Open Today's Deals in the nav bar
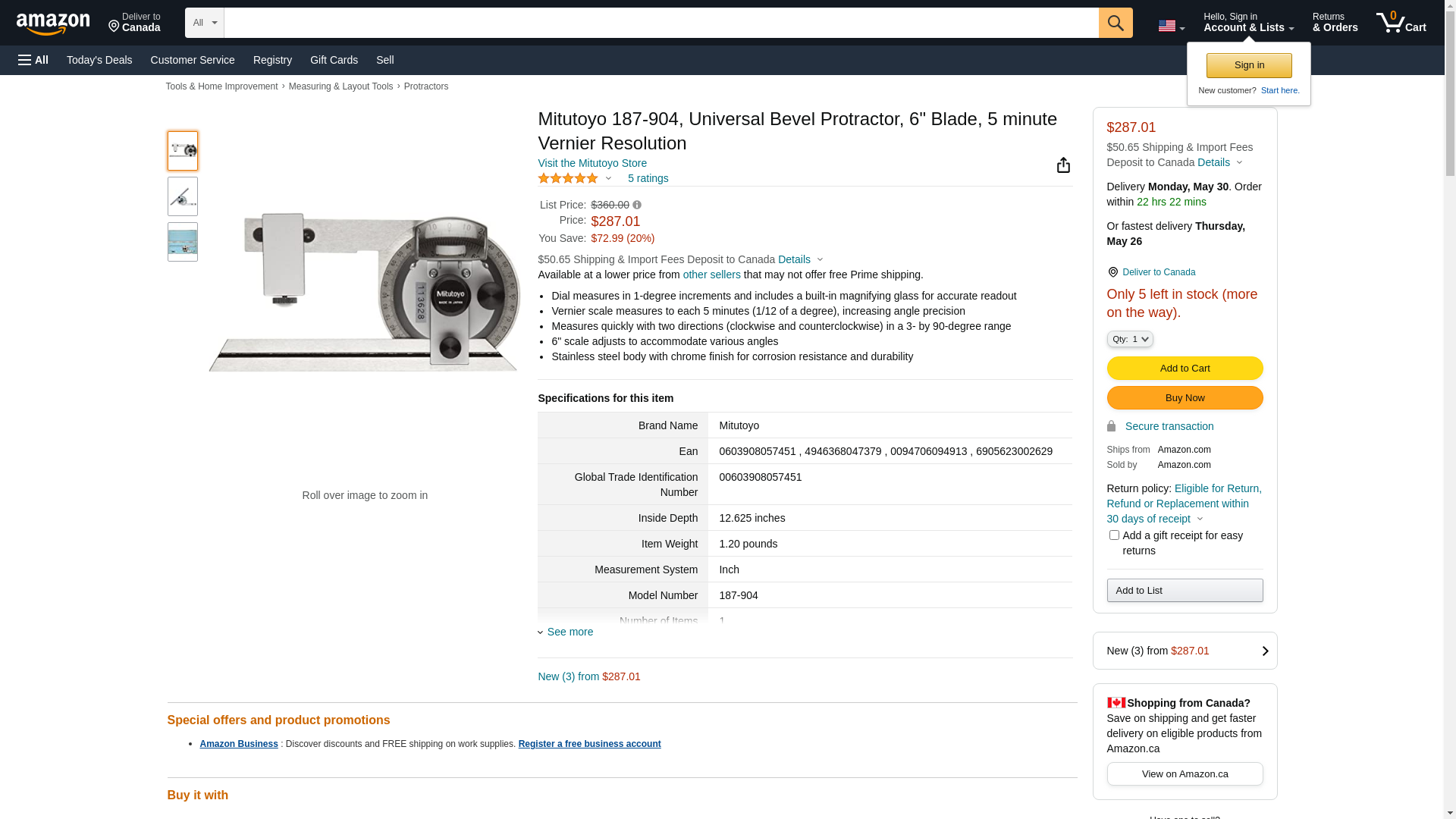Screen dimensions: 1456x819 pyautogui.click(x=99, y=60)
